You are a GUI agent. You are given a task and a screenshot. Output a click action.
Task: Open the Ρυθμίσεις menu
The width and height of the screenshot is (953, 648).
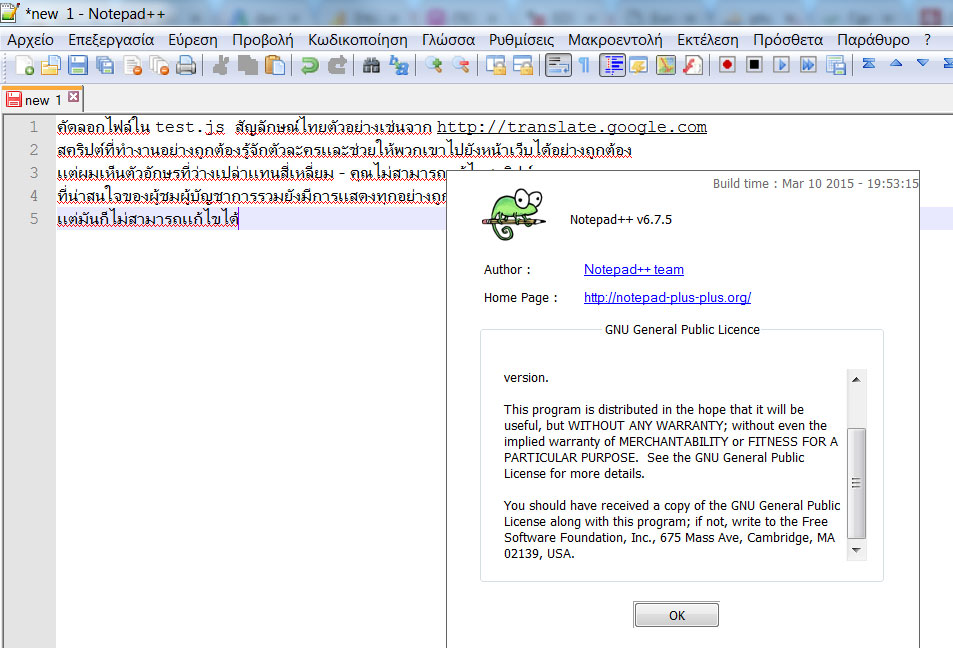(x=521, y=40)
